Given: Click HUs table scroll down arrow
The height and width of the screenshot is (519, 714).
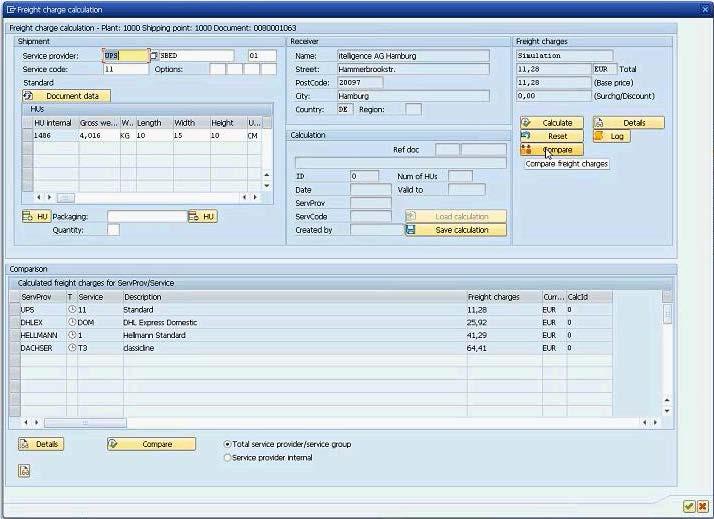Looking at the screenshot, I should coord(267,186).
